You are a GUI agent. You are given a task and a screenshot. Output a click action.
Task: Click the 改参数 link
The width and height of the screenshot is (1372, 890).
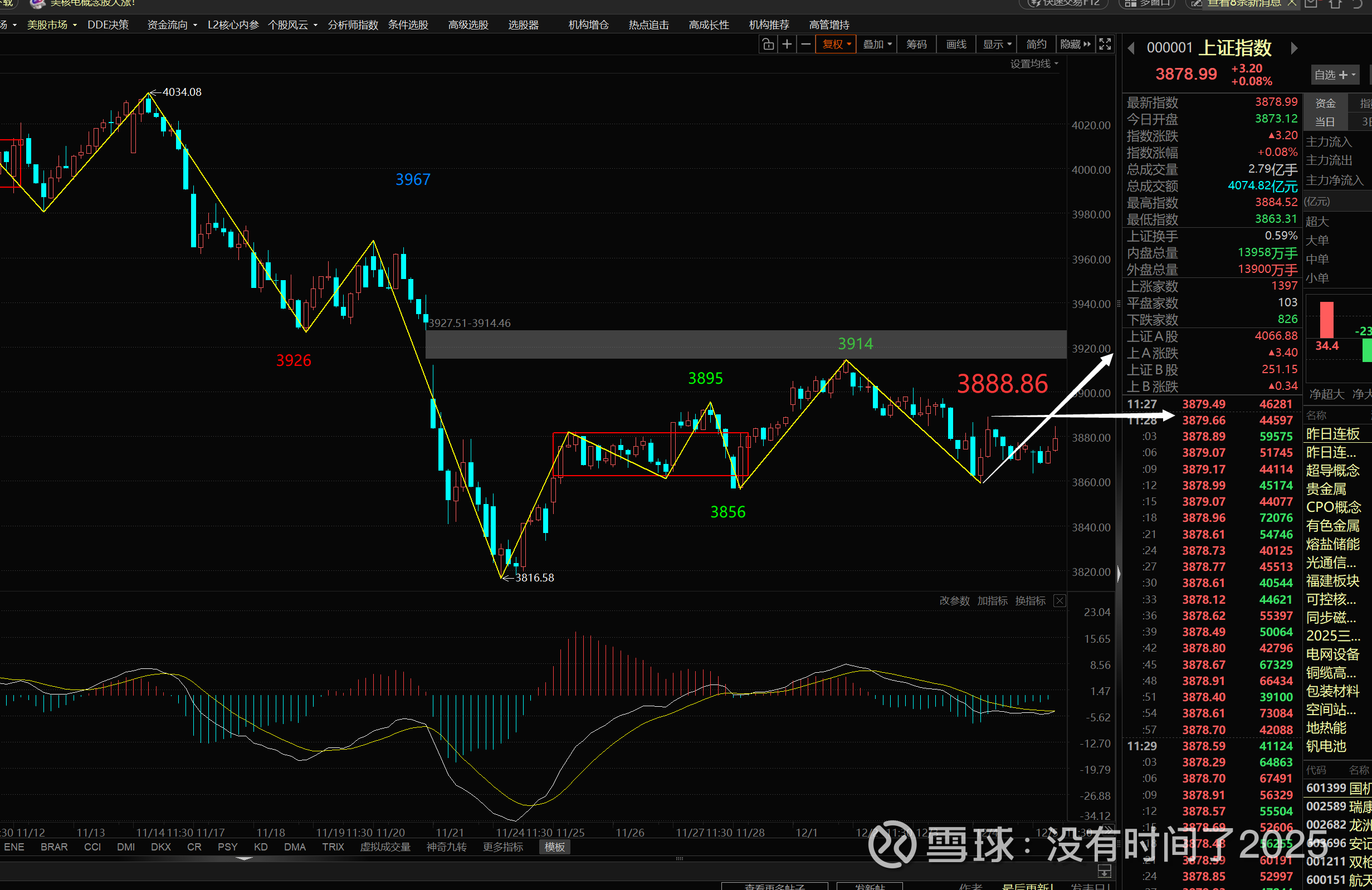(954, 600)
